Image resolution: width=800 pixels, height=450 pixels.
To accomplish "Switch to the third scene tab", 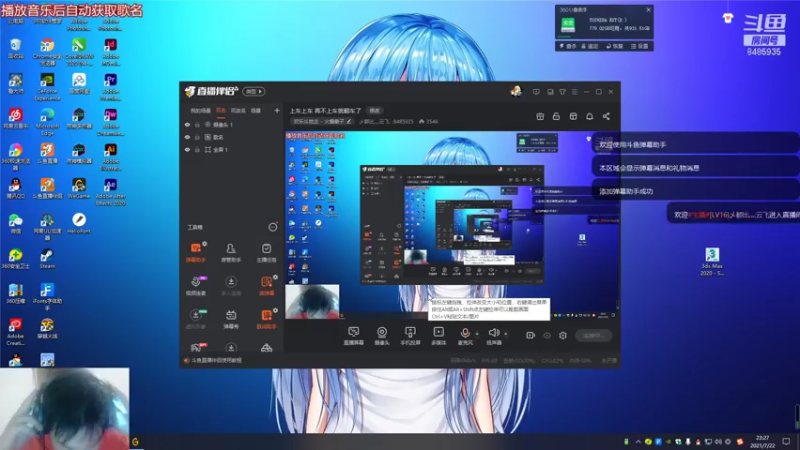I will pos(238,110).
